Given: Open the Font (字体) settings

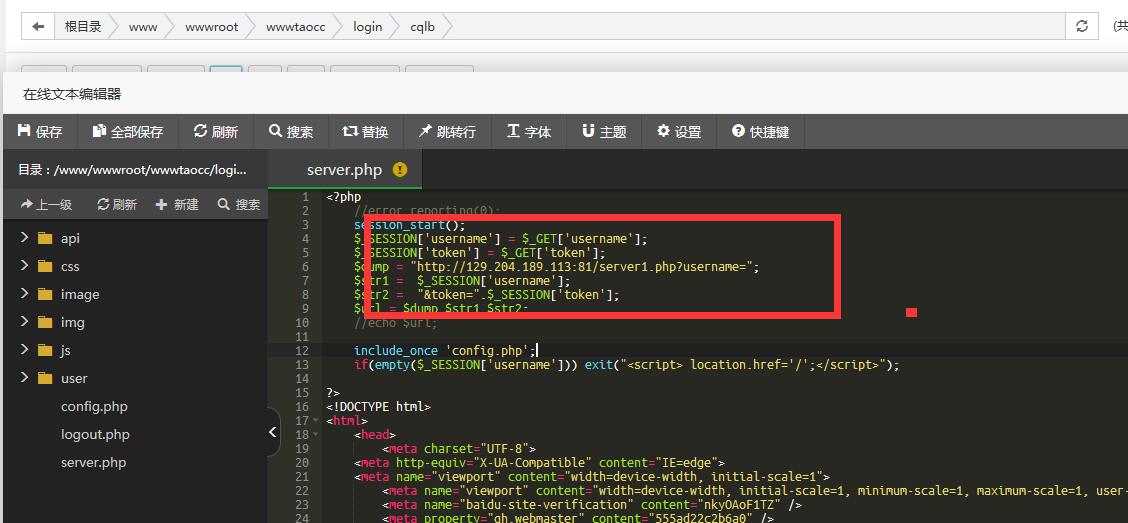Looking at the screenshot, I should click(529, 132).
